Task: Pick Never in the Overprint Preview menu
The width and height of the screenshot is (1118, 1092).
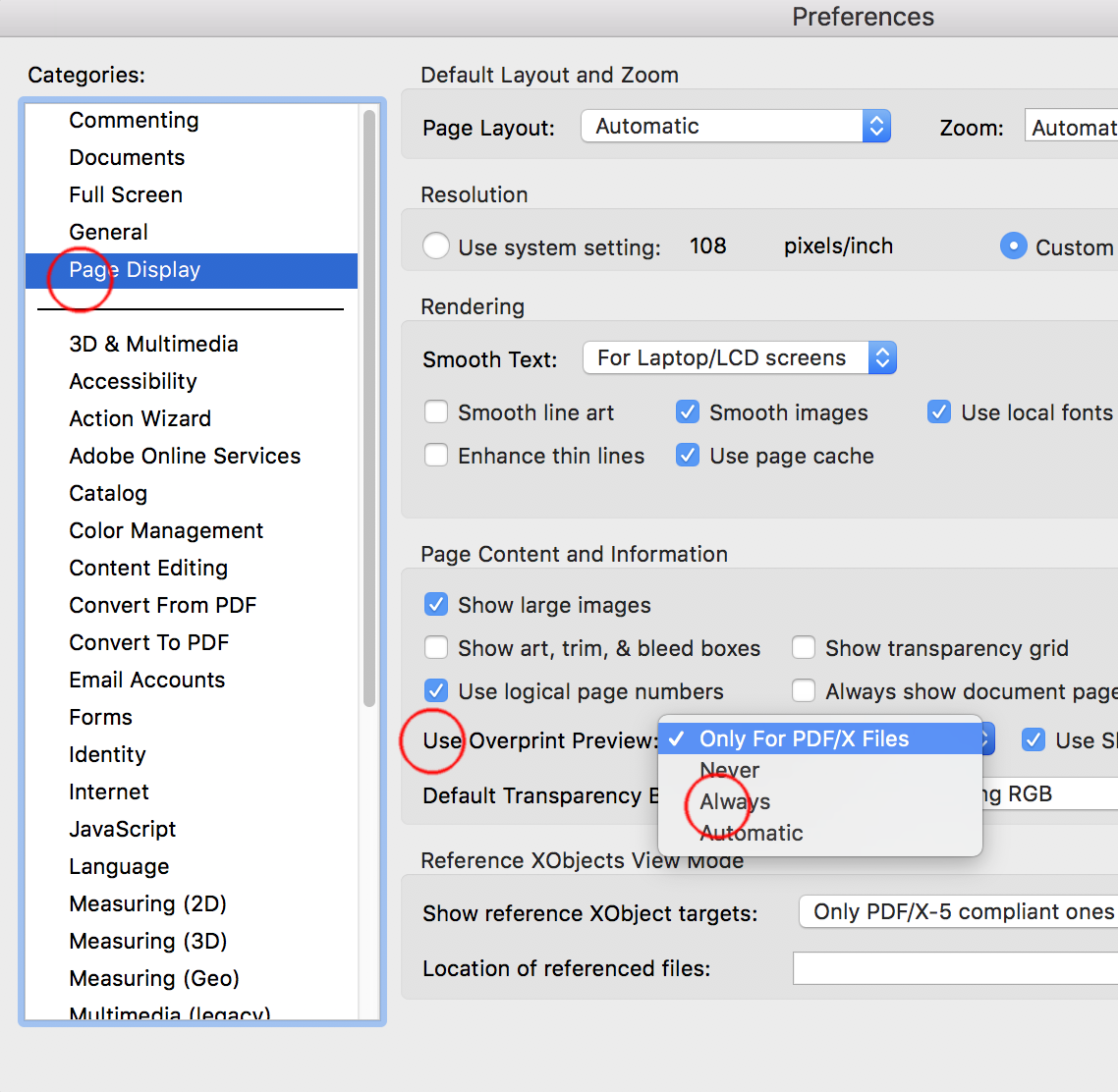Action: pos(729,770)
